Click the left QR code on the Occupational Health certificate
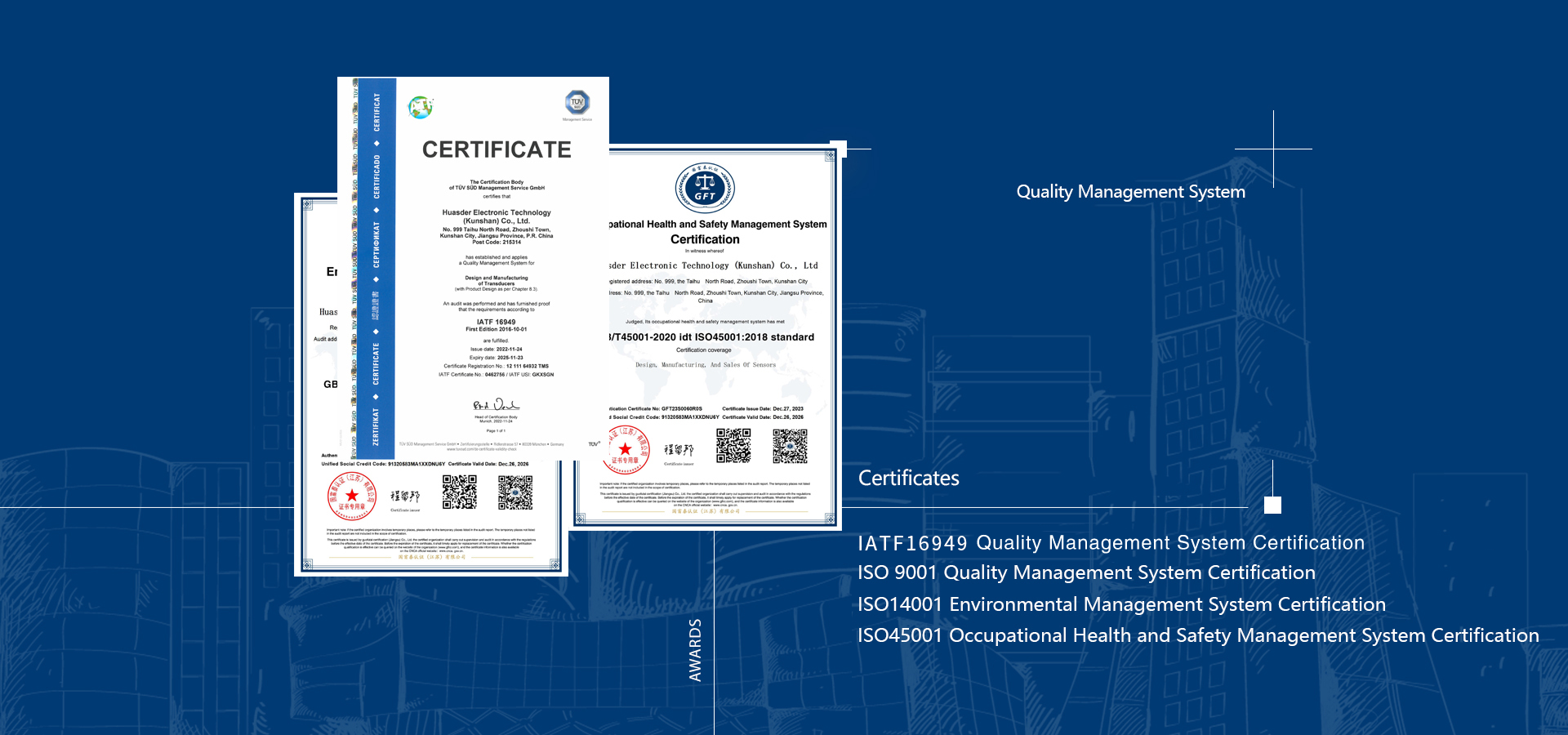 tap(733, 446)
